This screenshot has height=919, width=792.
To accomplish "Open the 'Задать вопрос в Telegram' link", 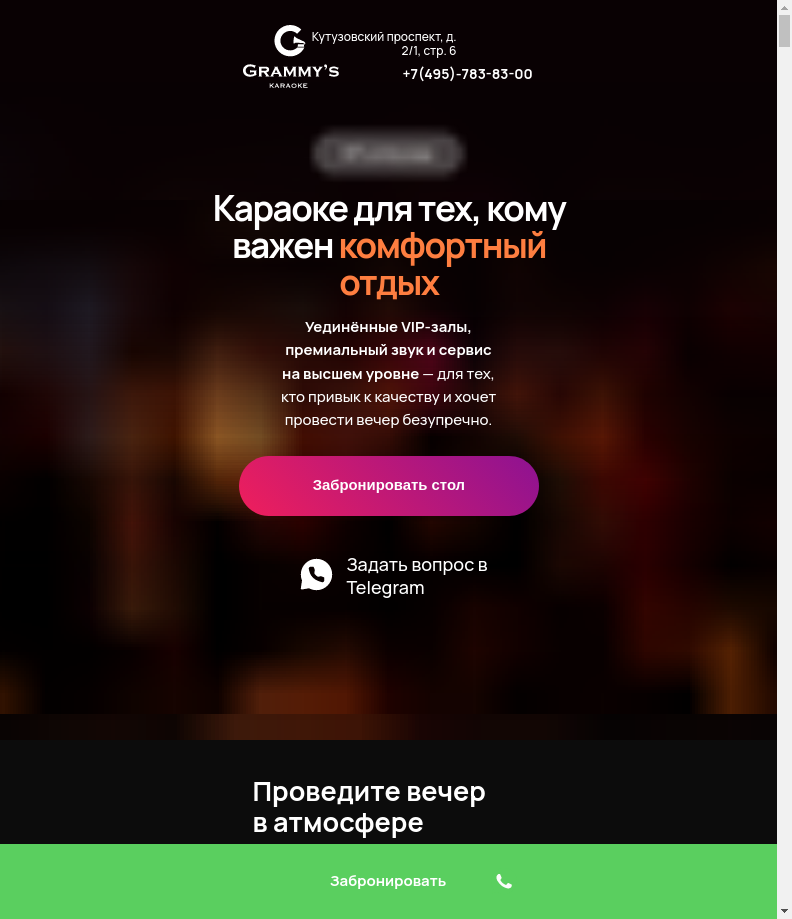I will [x=417, y=576].
